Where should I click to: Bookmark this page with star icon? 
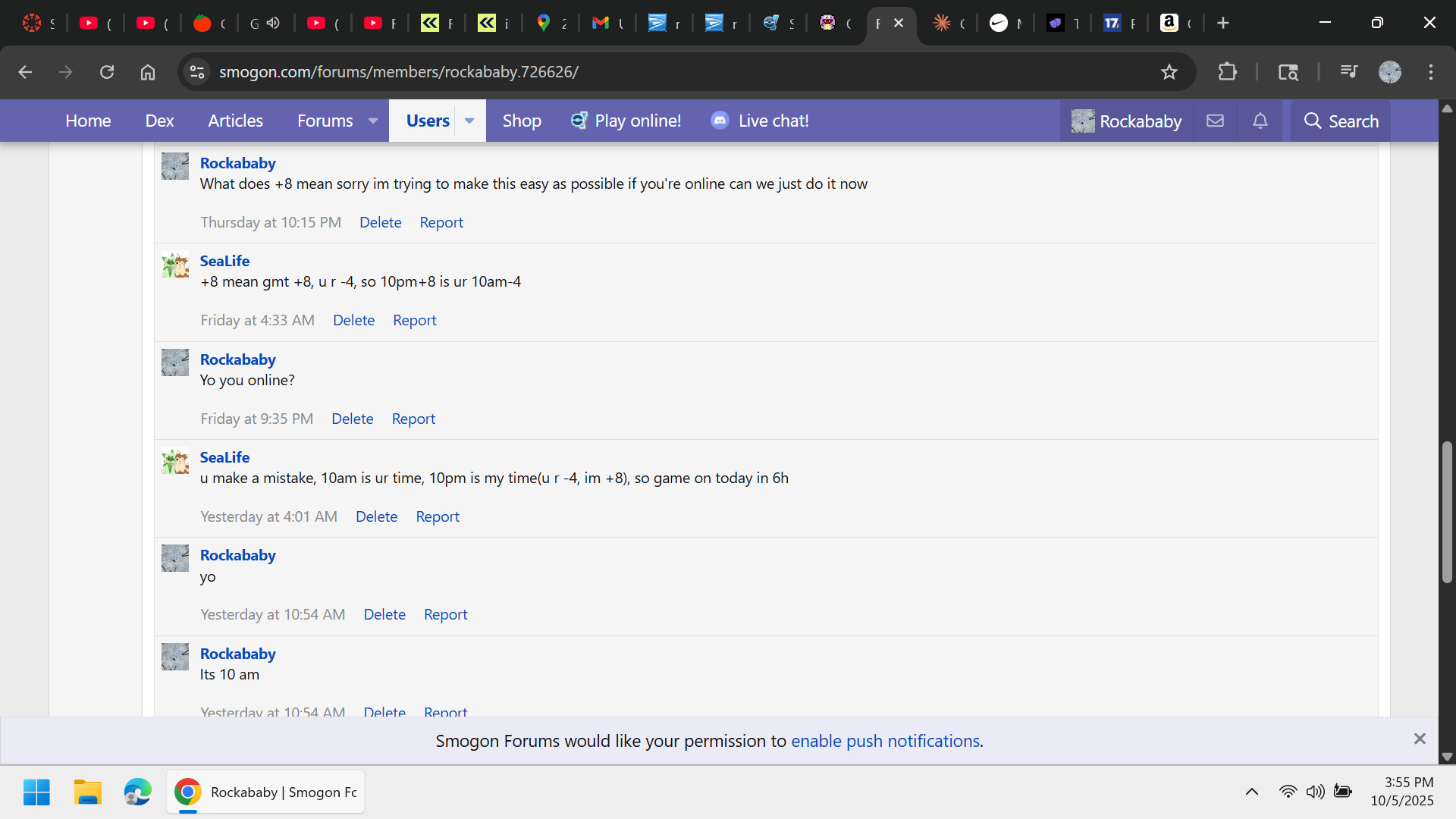[x=1169, y=72]
